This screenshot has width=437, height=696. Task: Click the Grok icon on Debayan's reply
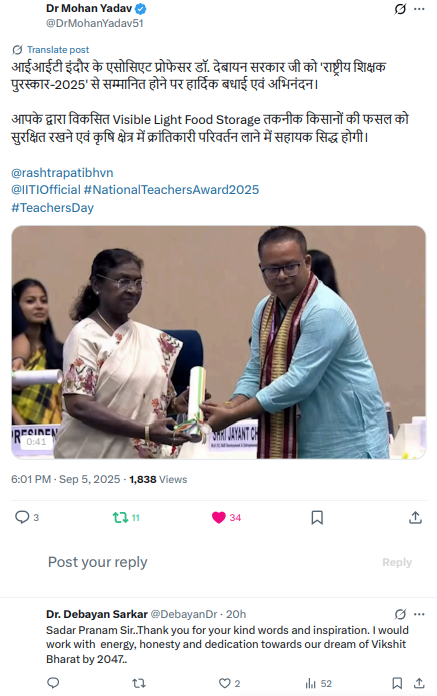point(400,614)
